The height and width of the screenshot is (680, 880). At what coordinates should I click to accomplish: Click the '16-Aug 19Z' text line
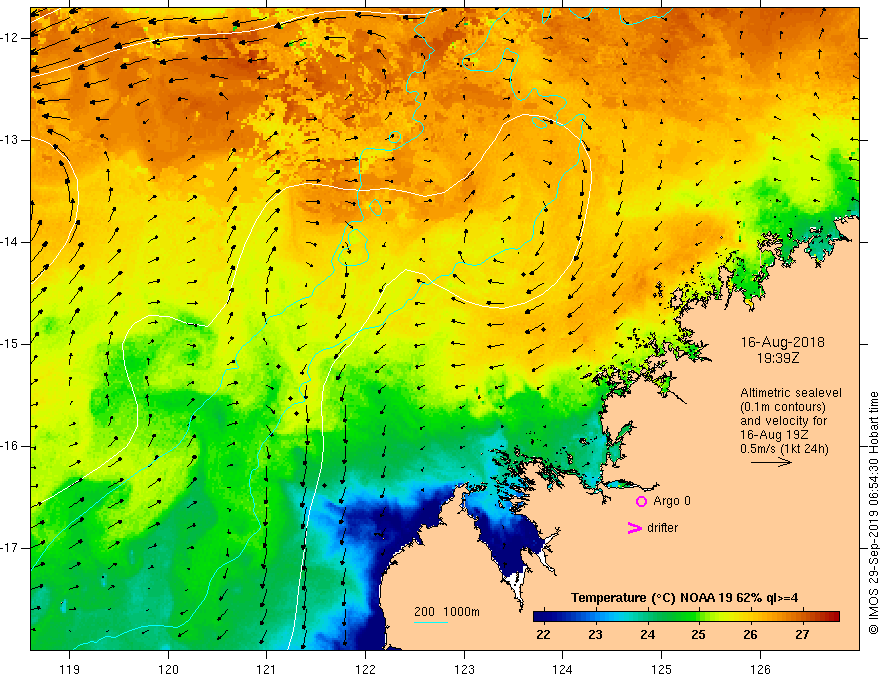[774, 435]
